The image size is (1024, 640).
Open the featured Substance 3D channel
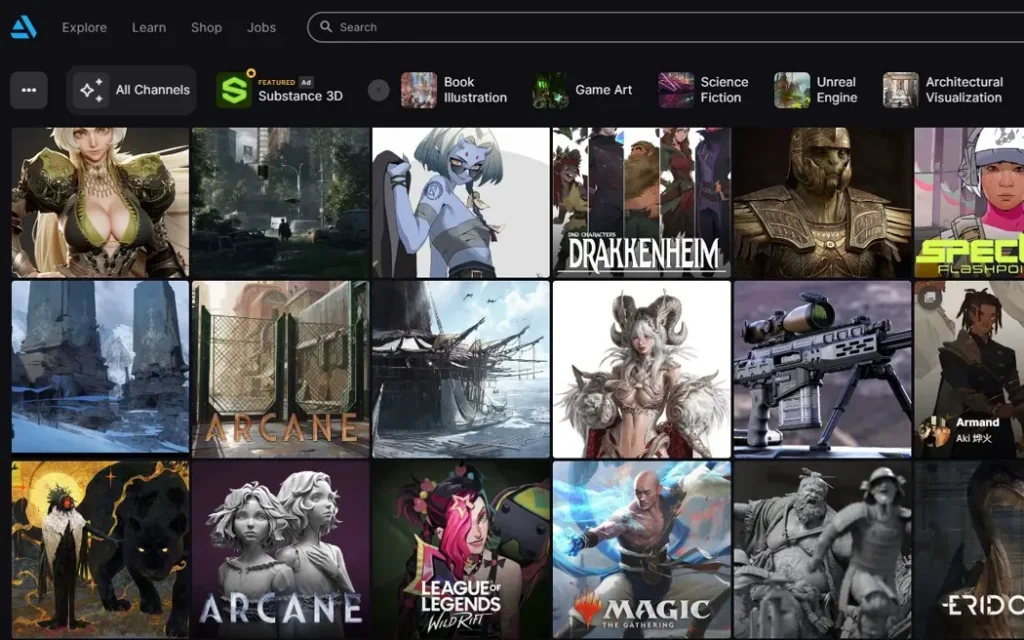[280, 89]
